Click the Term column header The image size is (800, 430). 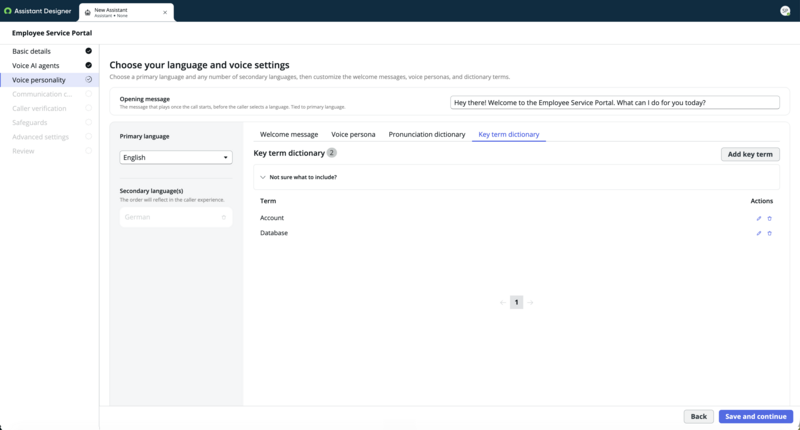click(268, 201)
